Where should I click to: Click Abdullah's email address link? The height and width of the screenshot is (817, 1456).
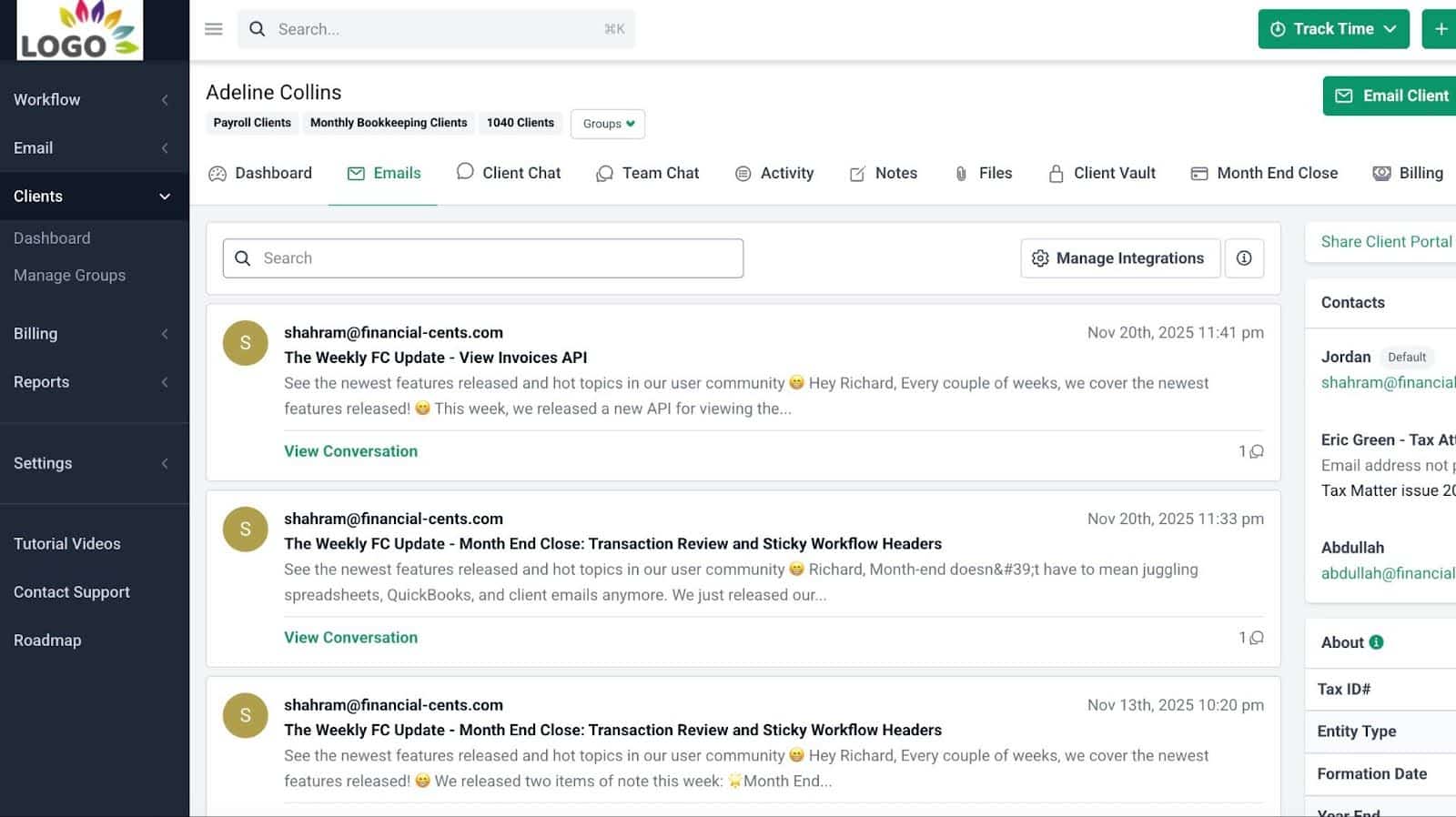tap(1389, 574)
